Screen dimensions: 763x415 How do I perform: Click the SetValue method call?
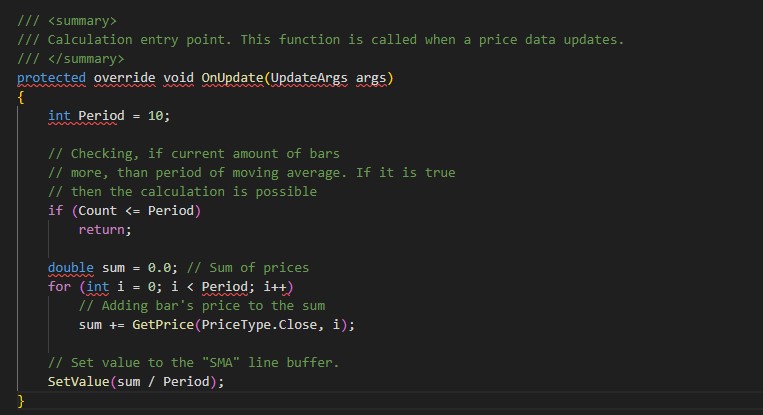click(79, 382)
